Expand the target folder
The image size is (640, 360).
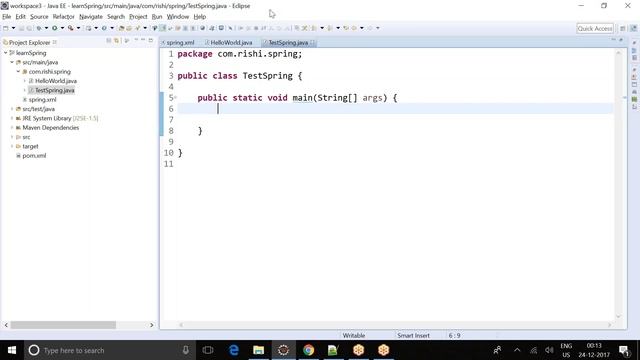point(12,146)
